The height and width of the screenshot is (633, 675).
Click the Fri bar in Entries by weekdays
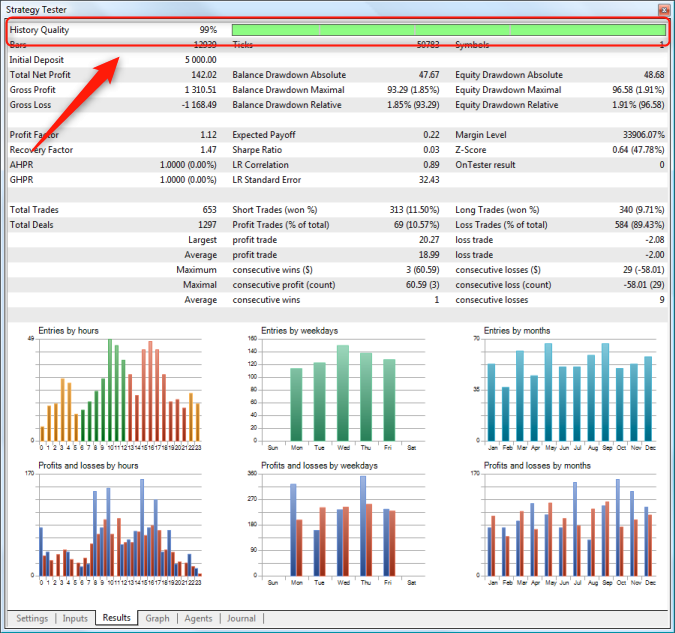point(389,400)
